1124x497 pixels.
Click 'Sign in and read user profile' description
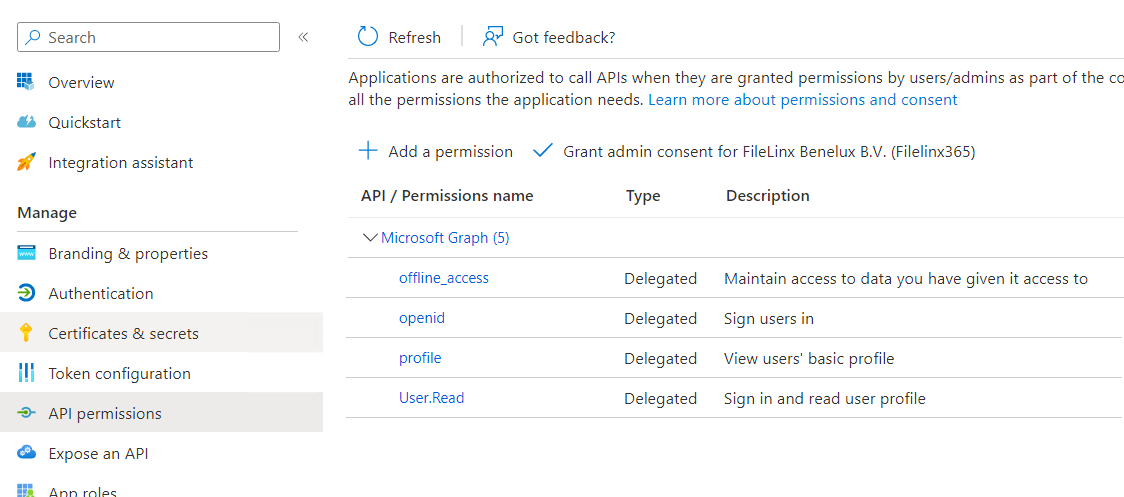(825, 398)
